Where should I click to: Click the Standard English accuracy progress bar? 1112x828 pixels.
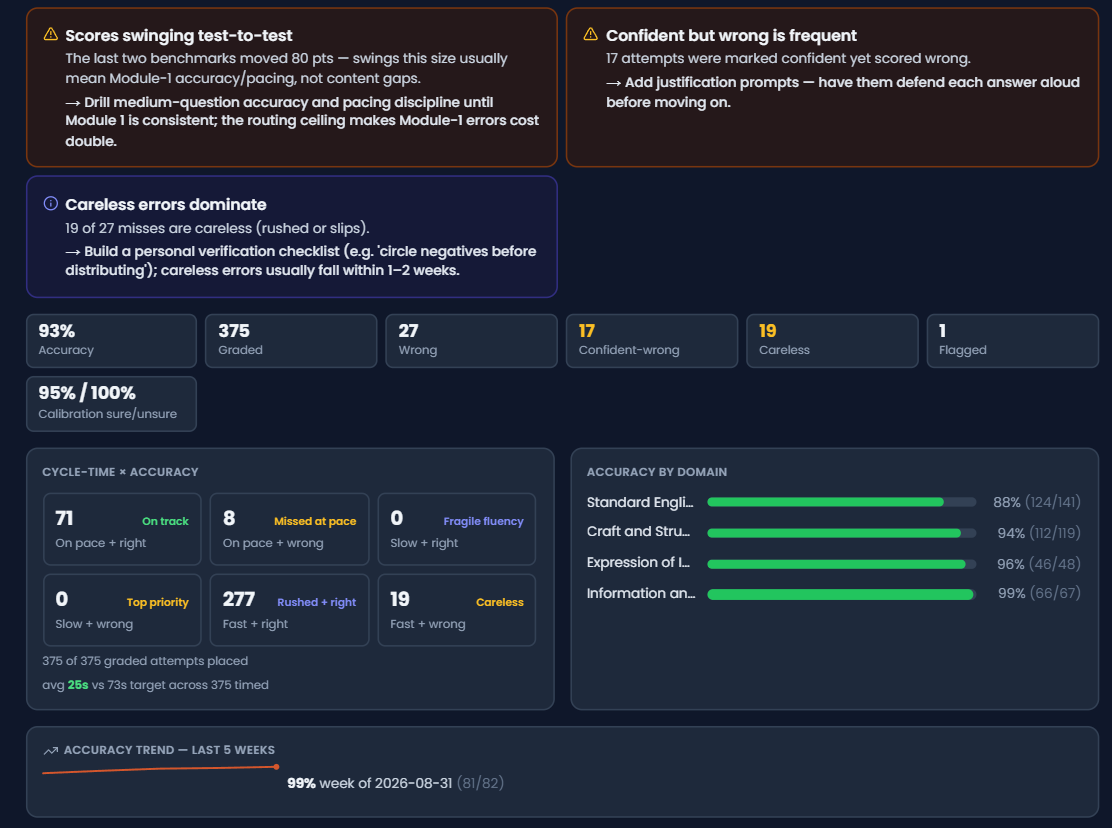(x=842, y=502)
